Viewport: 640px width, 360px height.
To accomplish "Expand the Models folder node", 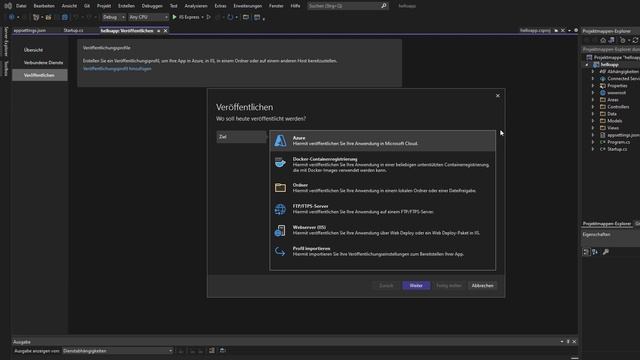I will tap(593, 121).
